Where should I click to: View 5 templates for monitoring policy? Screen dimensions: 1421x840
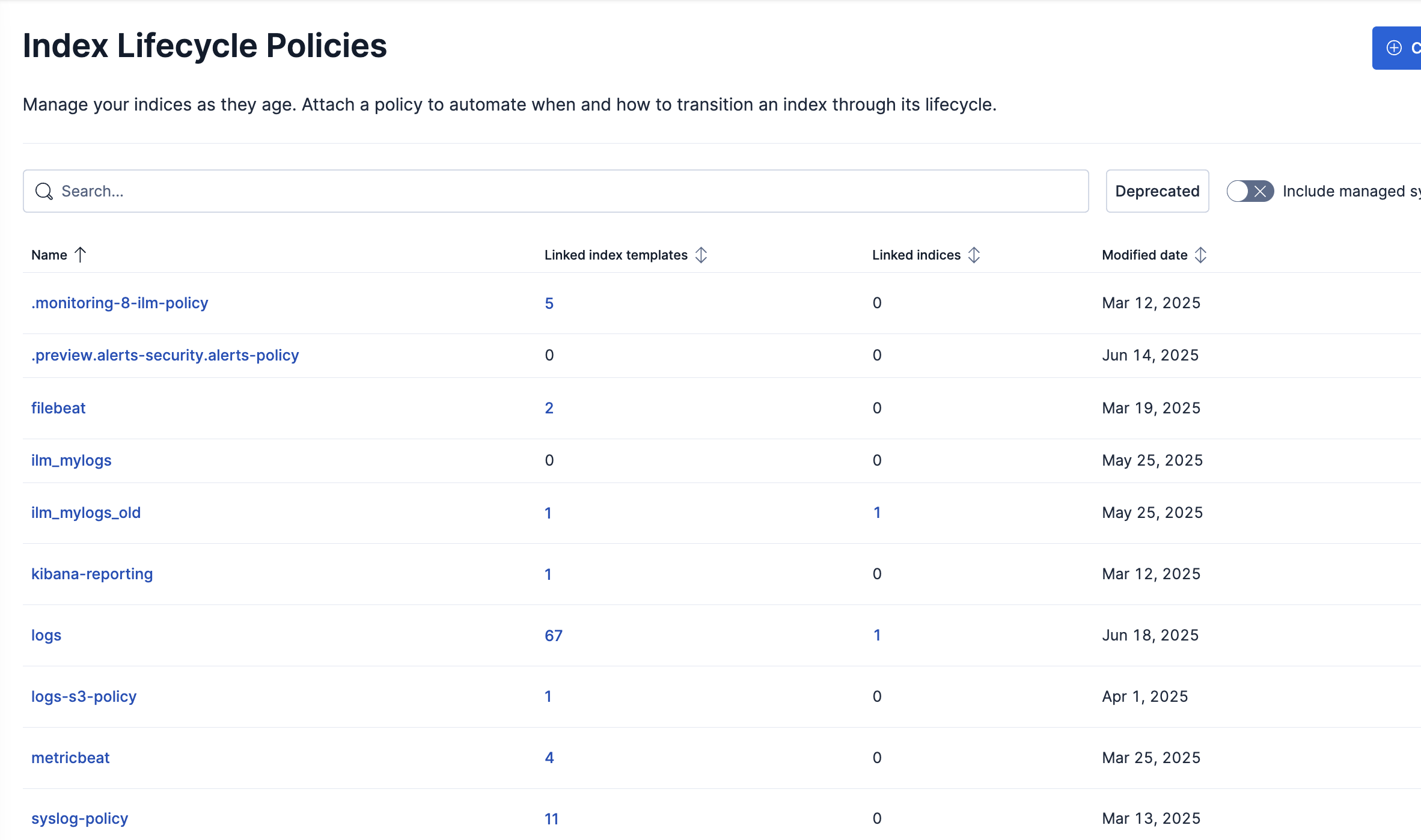pyautogui.click(x=549, y=303)
